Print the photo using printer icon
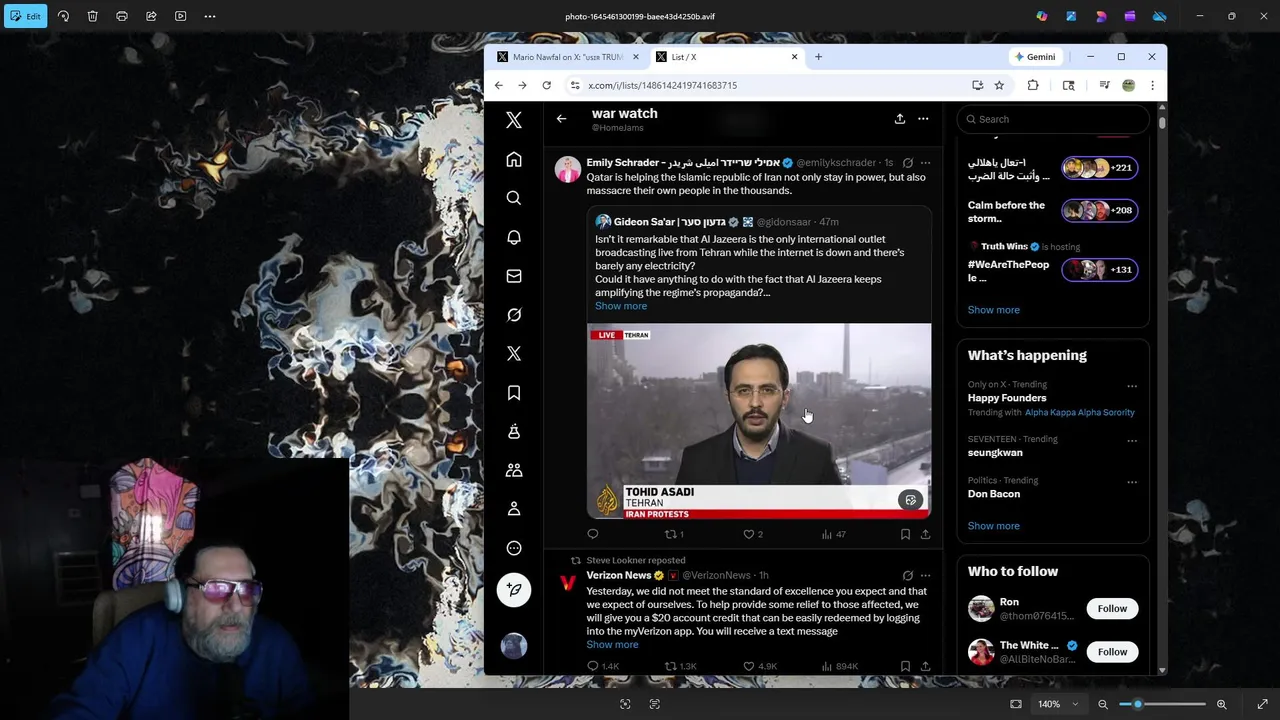The height and width of the screenshot is (720, 1280). (x=122, y=16)
